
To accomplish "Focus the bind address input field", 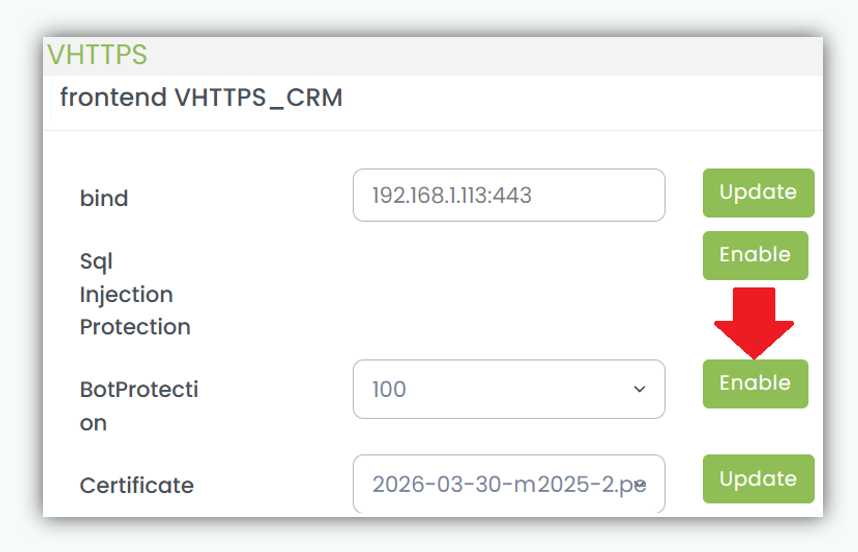I will (x=508, y=195).
